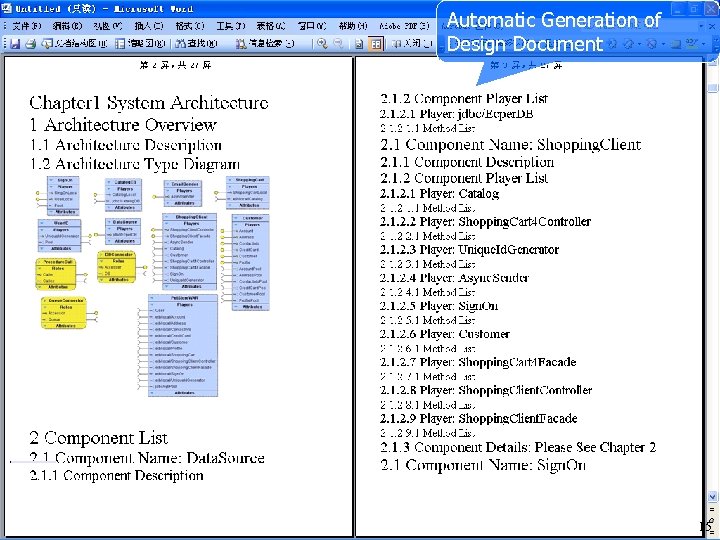Image resolution: width=720 pixels, height=540 pixels.
Task: Toggle the thumbnails (缩略图) view button
Action: (x=140, y=44)
